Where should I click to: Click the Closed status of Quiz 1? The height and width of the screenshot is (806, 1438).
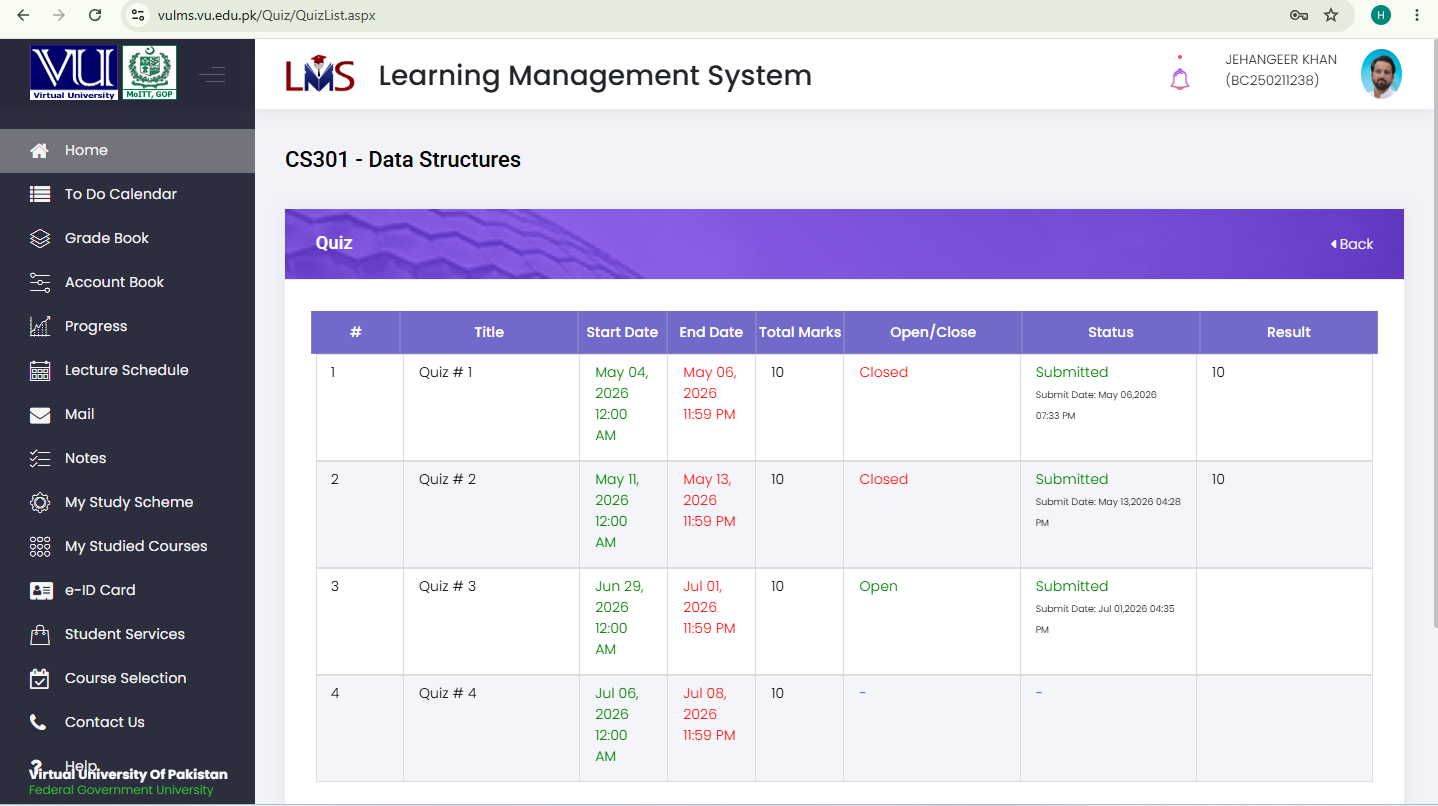coord(884,372)
